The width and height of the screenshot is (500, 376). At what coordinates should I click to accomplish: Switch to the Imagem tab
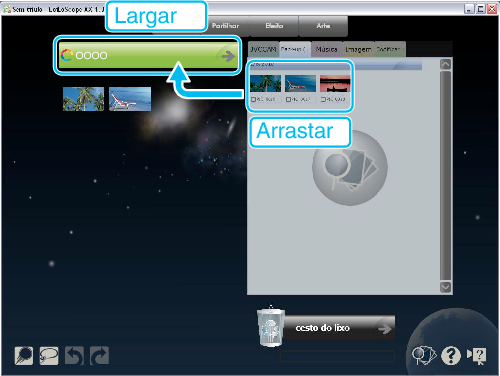coord(358,49)
